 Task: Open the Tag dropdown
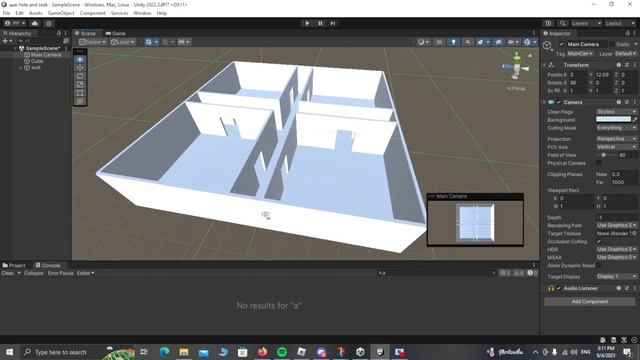(580, 53)
